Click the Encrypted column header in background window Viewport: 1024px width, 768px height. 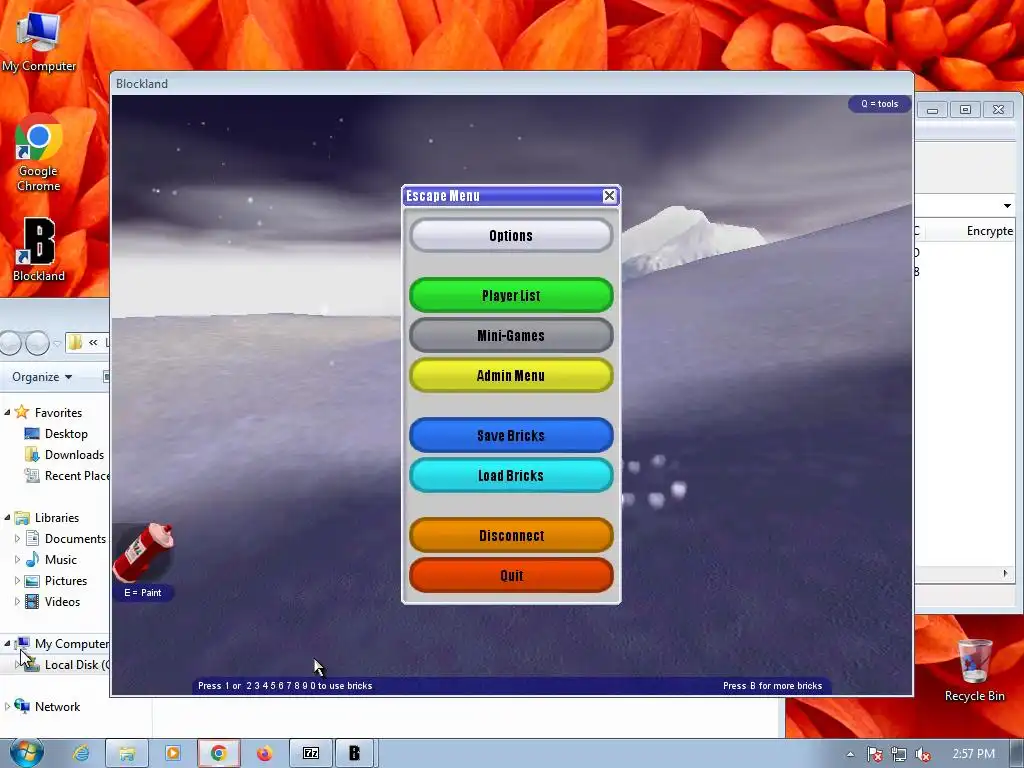point(989,231)
